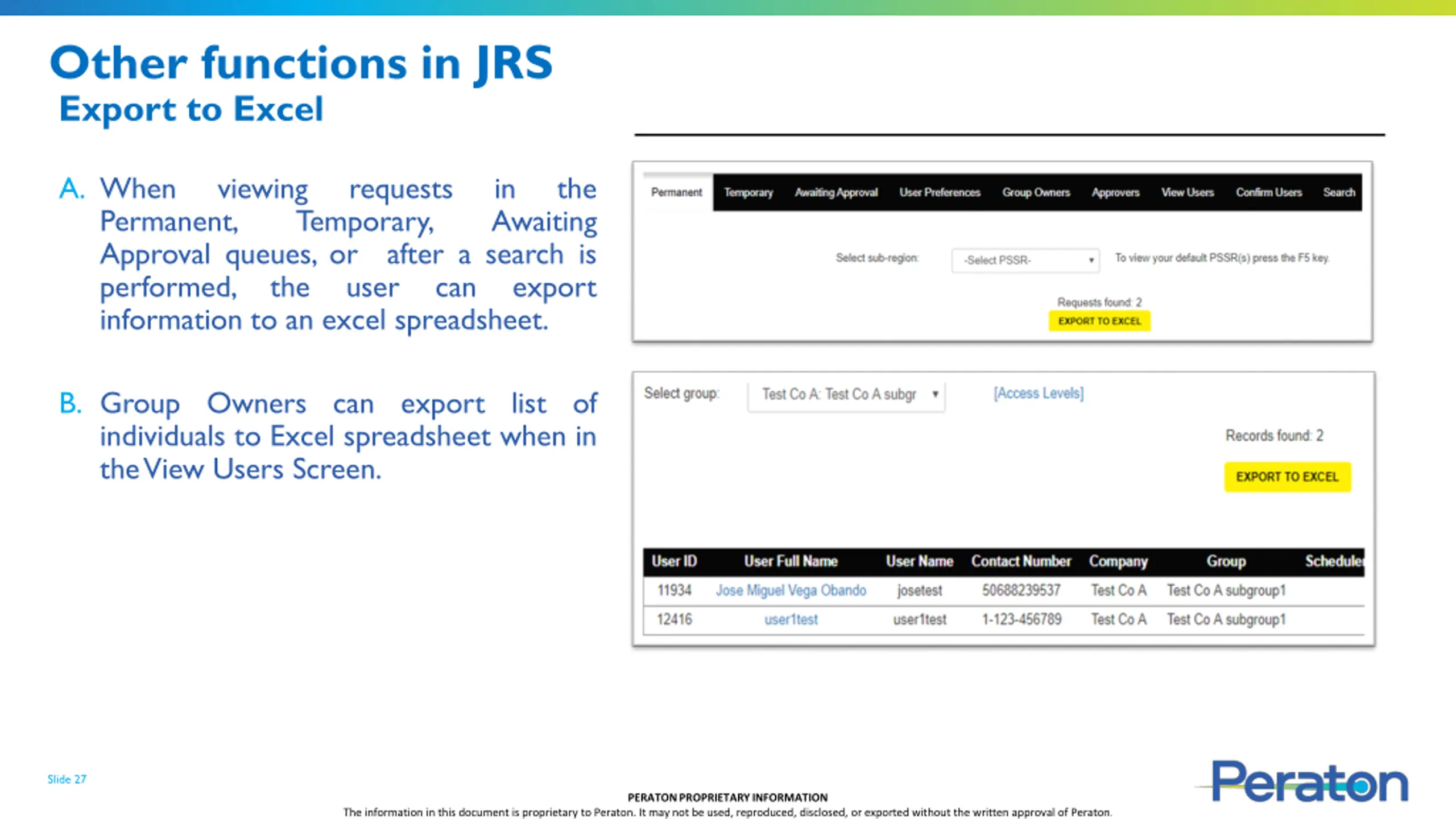Image resolution: width=1456 pixels, height=819 pixels.
Task: Go to the User Preferences tab
Action: click(940, 192)
